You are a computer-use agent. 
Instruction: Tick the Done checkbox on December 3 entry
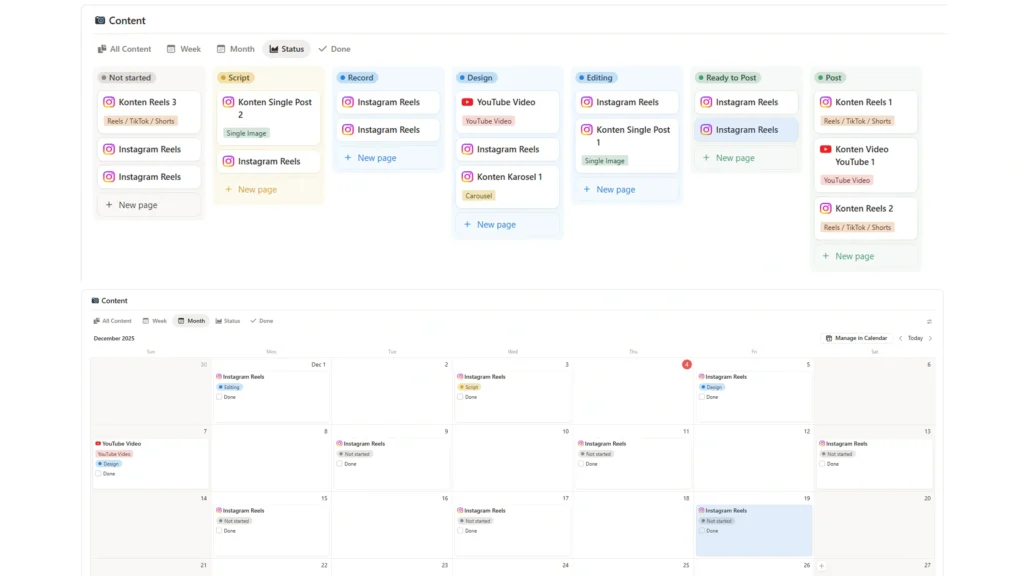coord(460,397)
